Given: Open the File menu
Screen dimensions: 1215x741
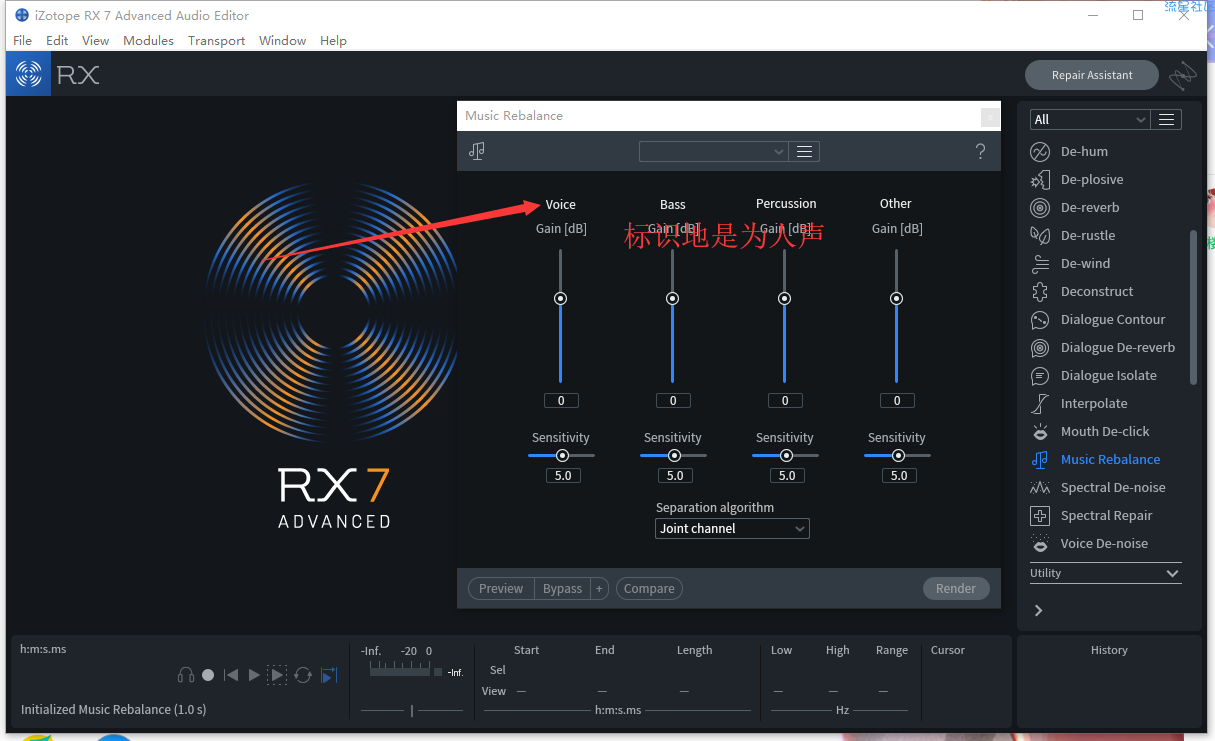Looking at the screenshot, I should click(x=22, y=41).
